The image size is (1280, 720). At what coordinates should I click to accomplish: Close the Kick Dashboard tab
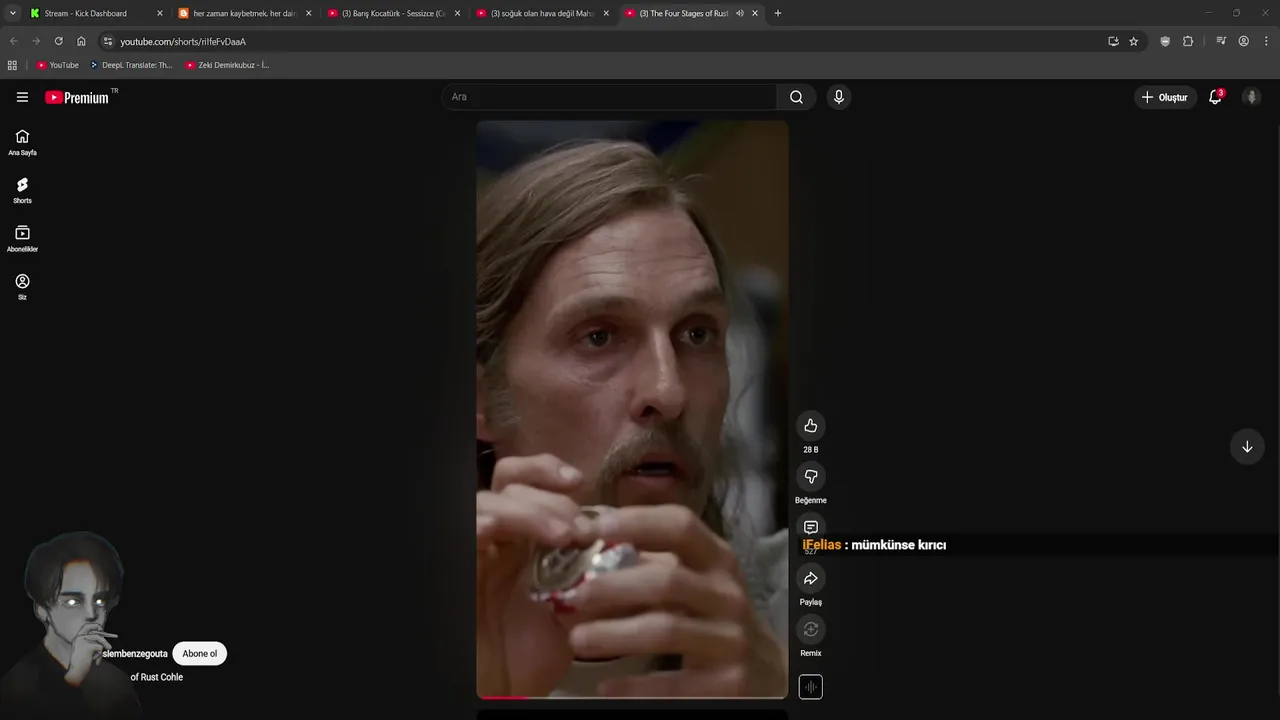[159, 13]
